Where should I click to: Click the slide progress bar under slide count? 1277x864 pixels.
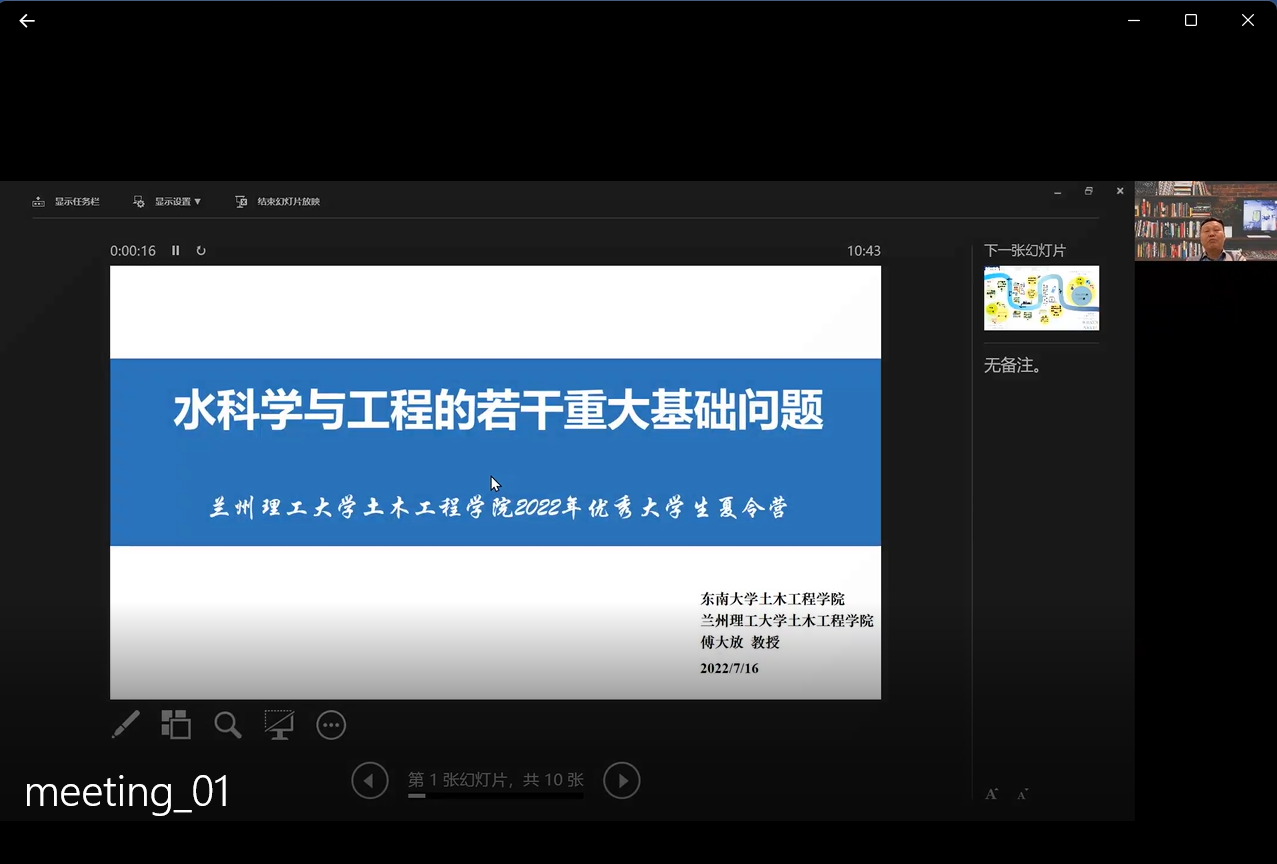tap(495, 796)
